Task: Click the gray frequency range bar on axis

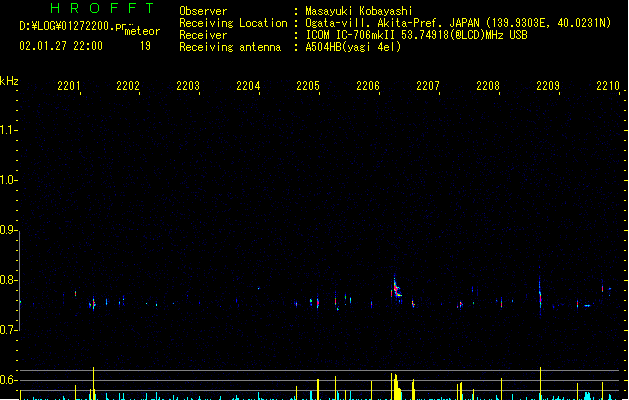Action: 19,281
